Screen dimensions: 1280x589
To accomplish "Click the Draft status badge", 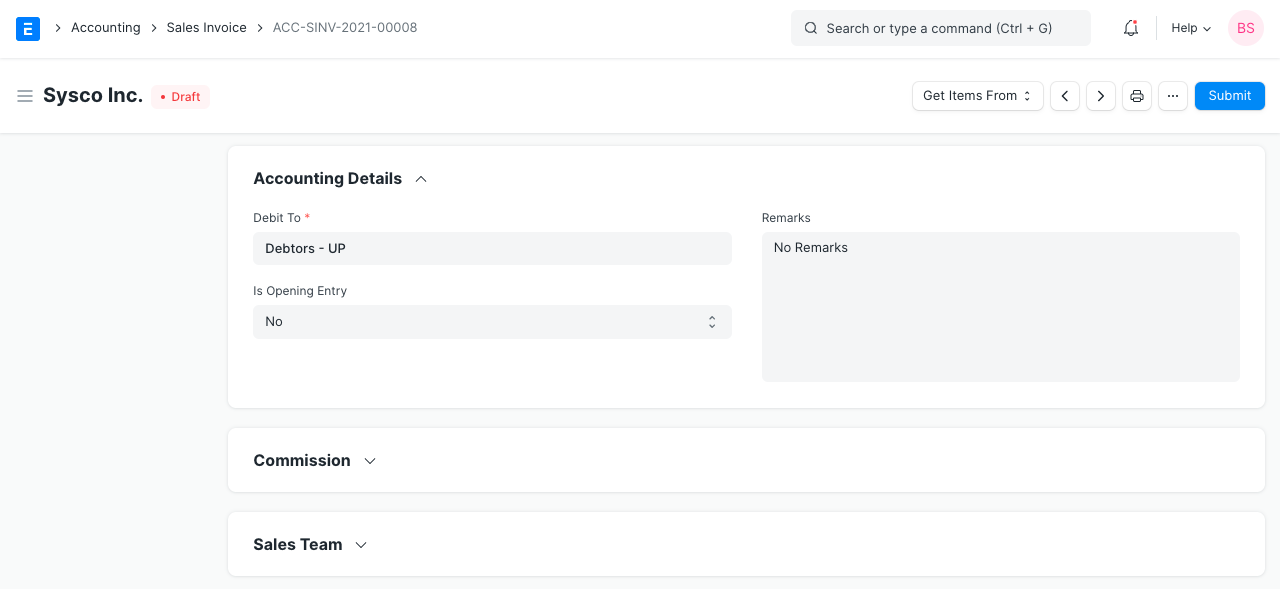I will [x=180, y=96].
